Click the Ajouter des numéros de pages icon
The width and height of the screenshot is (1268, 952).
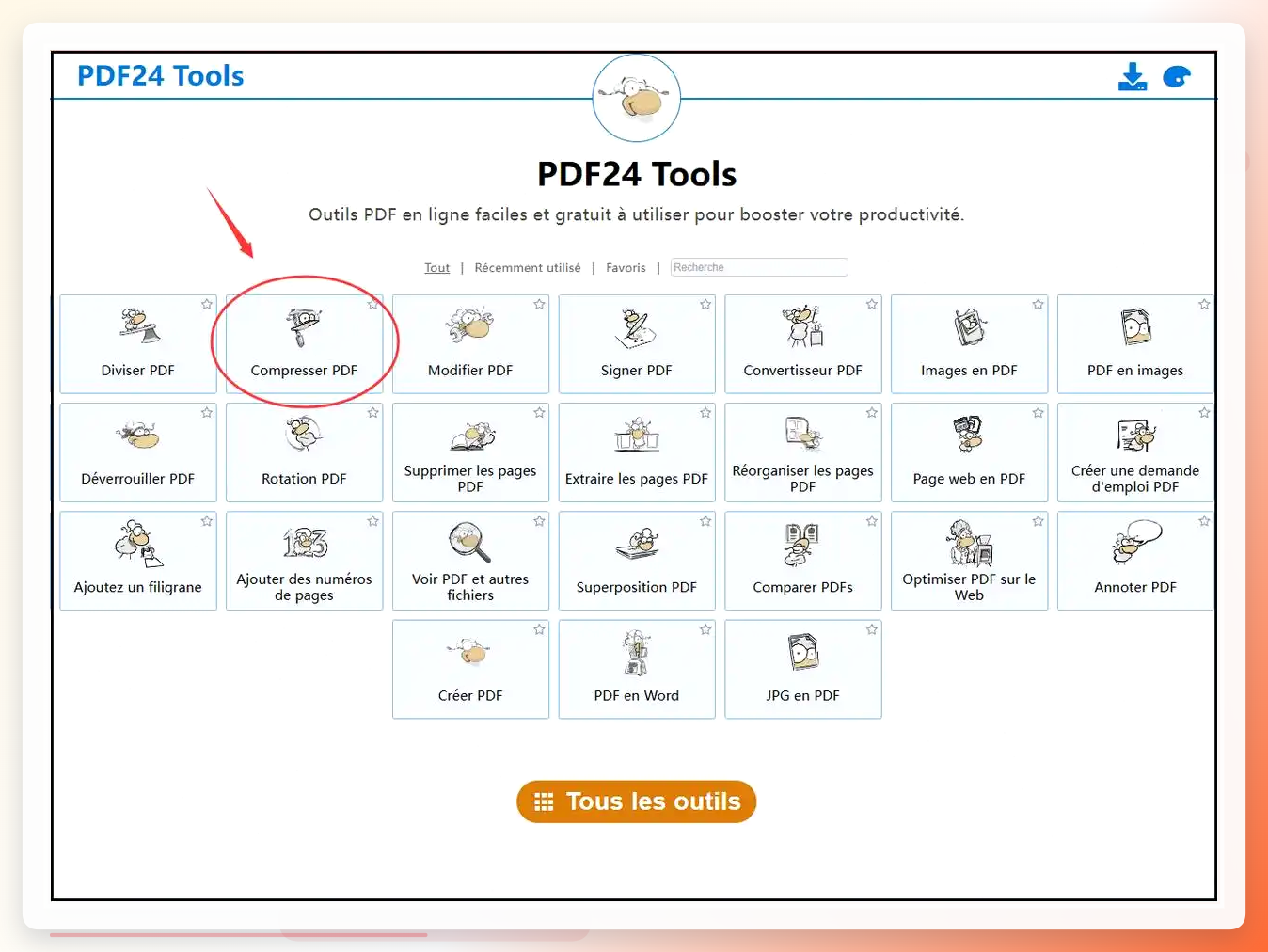pyautogui.click(x=305, y=543)
